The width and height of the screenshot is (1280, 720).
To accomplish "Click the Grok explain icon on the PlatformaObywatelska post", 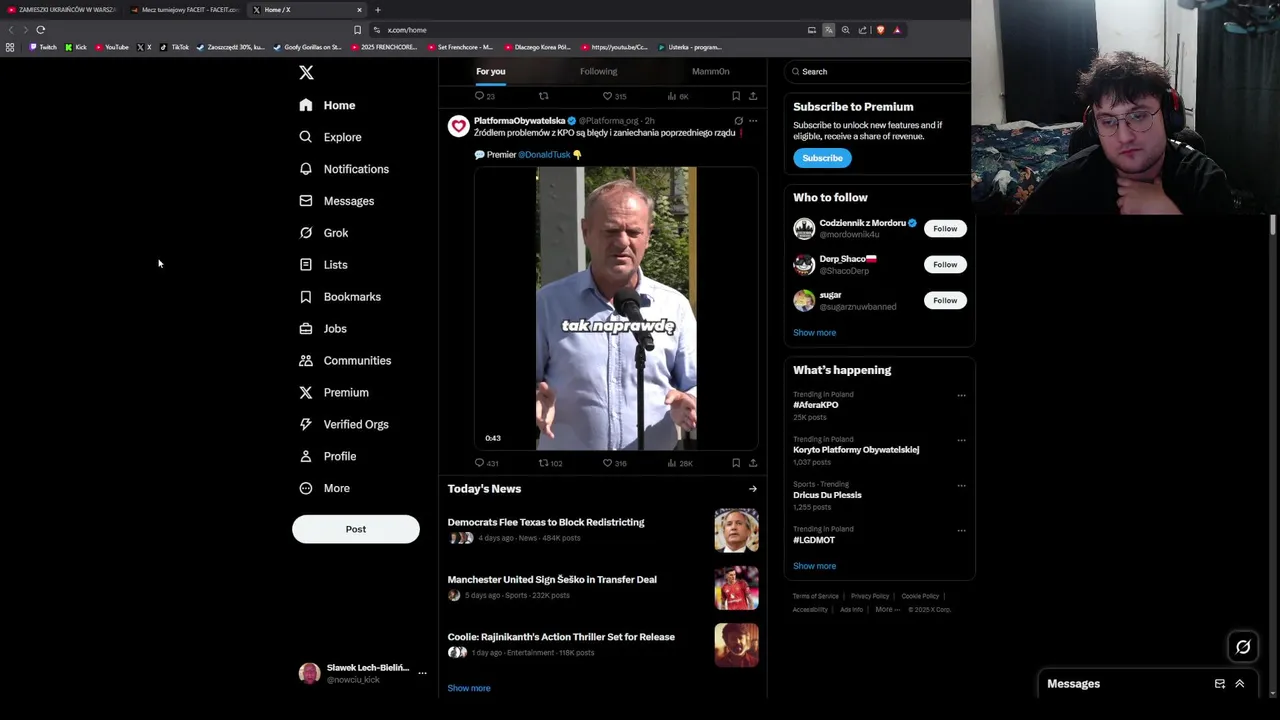I will coord(738,121).
